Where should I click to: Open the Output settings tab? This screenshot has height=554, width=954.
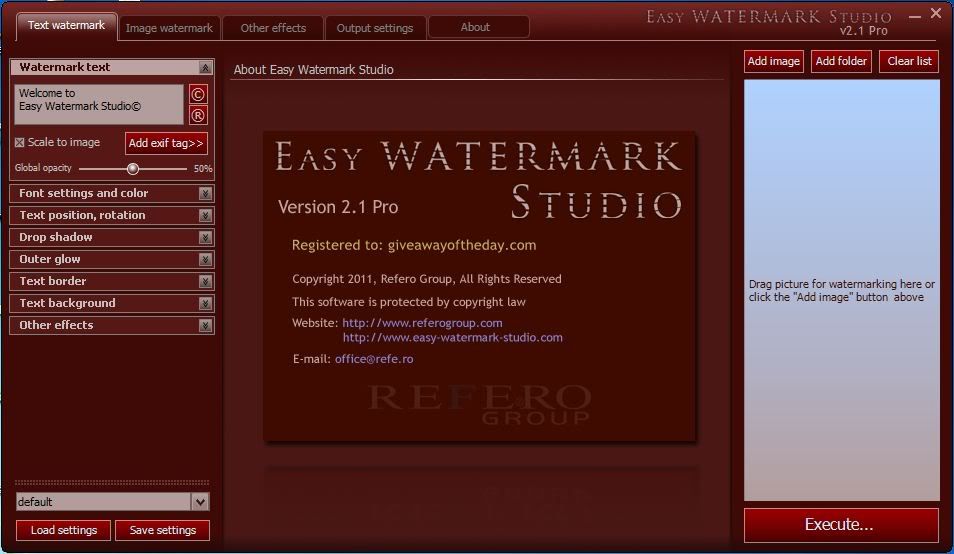point(375,28)
